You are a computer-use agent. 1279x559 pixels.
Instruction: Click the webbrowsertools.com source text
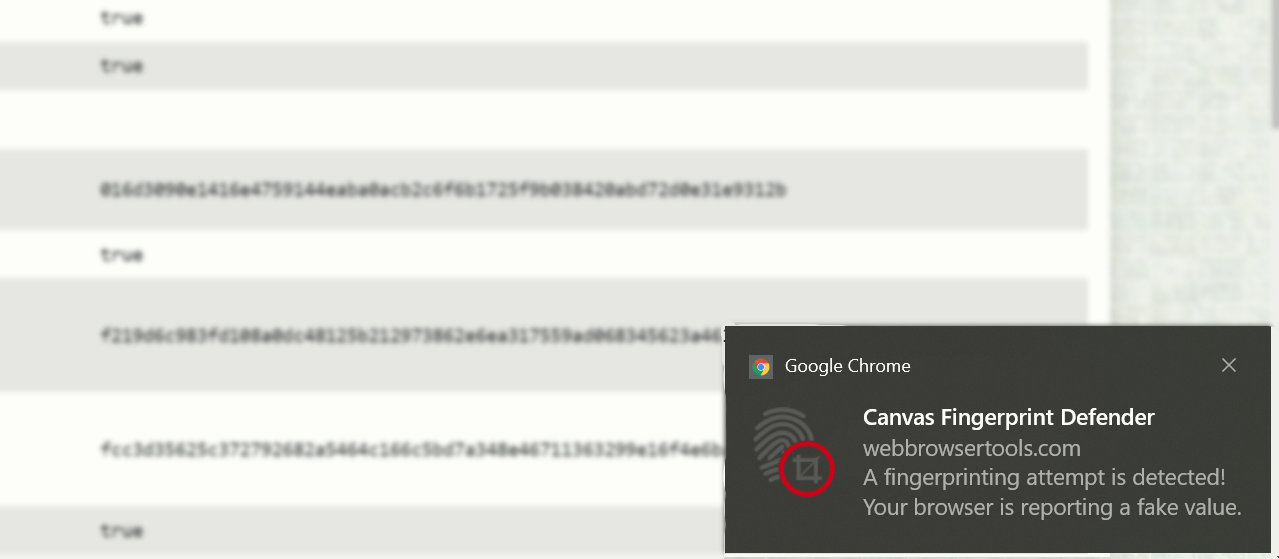coord(972,448)
